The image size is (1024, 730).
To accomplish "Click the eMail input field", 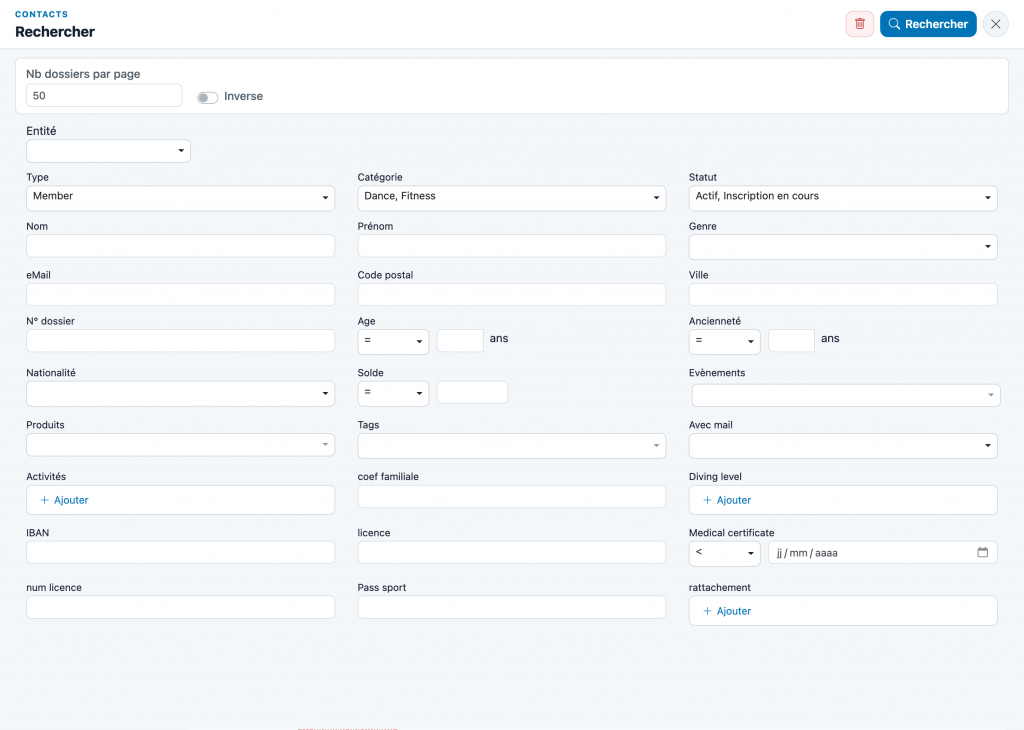I will [x=180, y=294].
